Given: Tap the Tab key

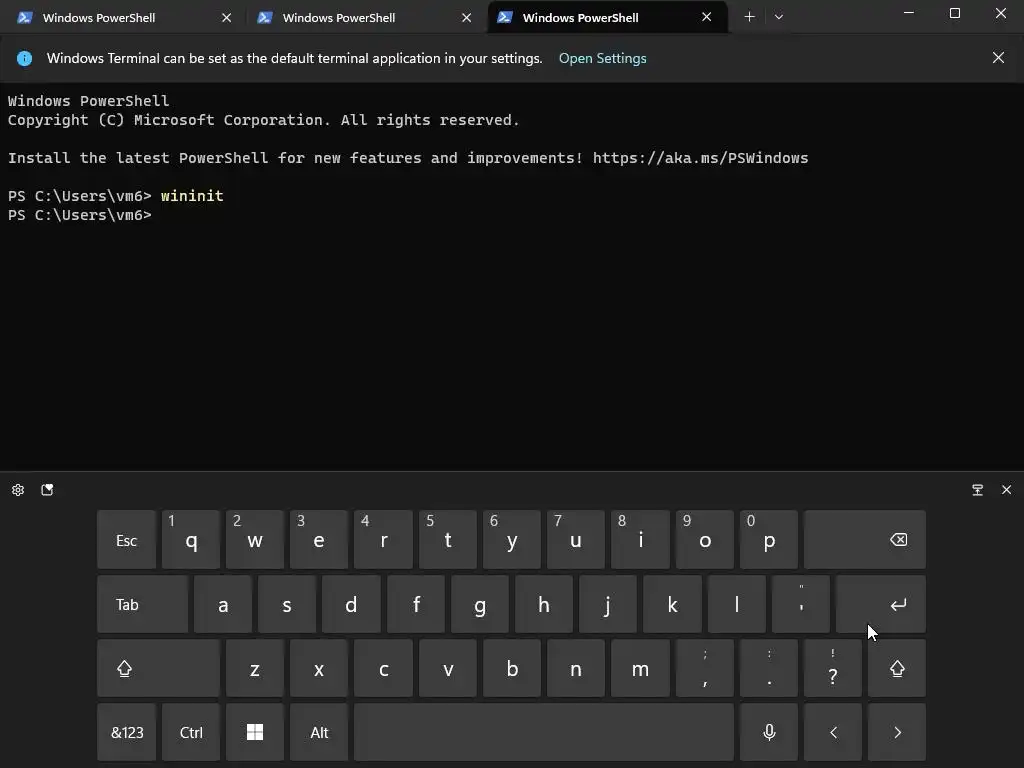Looking at the screenshot, I should click(x=142, y=604).
